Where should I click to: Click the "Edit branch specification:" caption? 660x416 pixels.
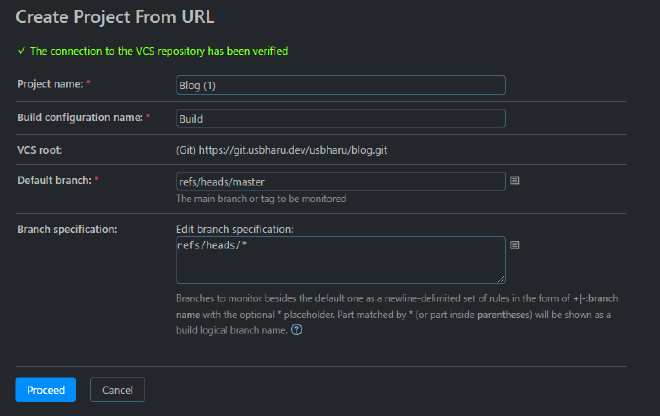point(234,230)
